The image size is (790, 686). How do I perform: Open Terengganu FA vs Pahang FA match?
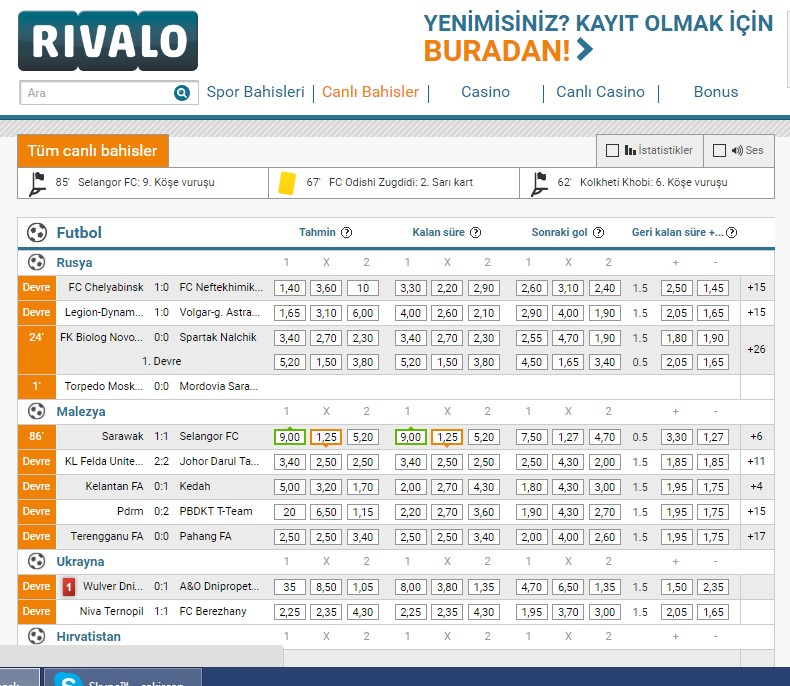[151, 536]
